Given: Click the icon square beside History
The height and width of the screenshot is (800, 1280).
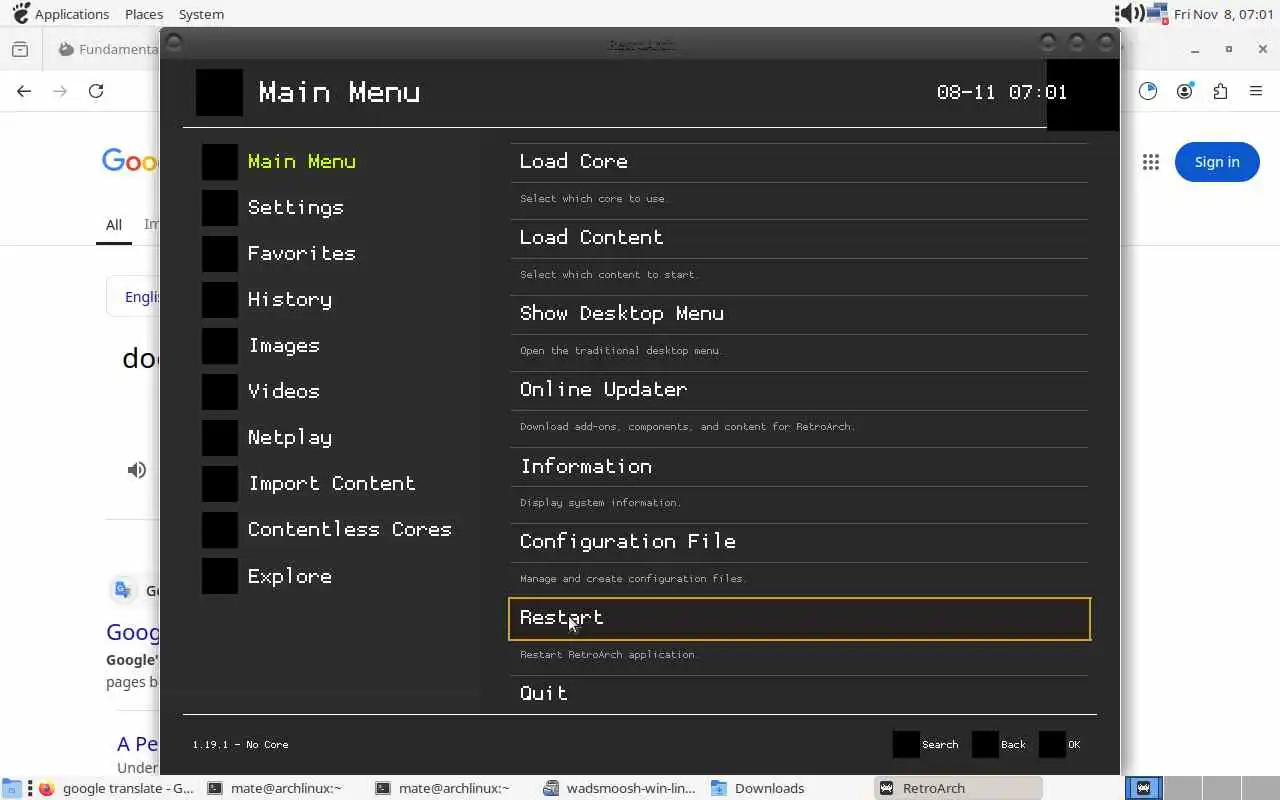Looking at the screenshot, I should 220,300.
